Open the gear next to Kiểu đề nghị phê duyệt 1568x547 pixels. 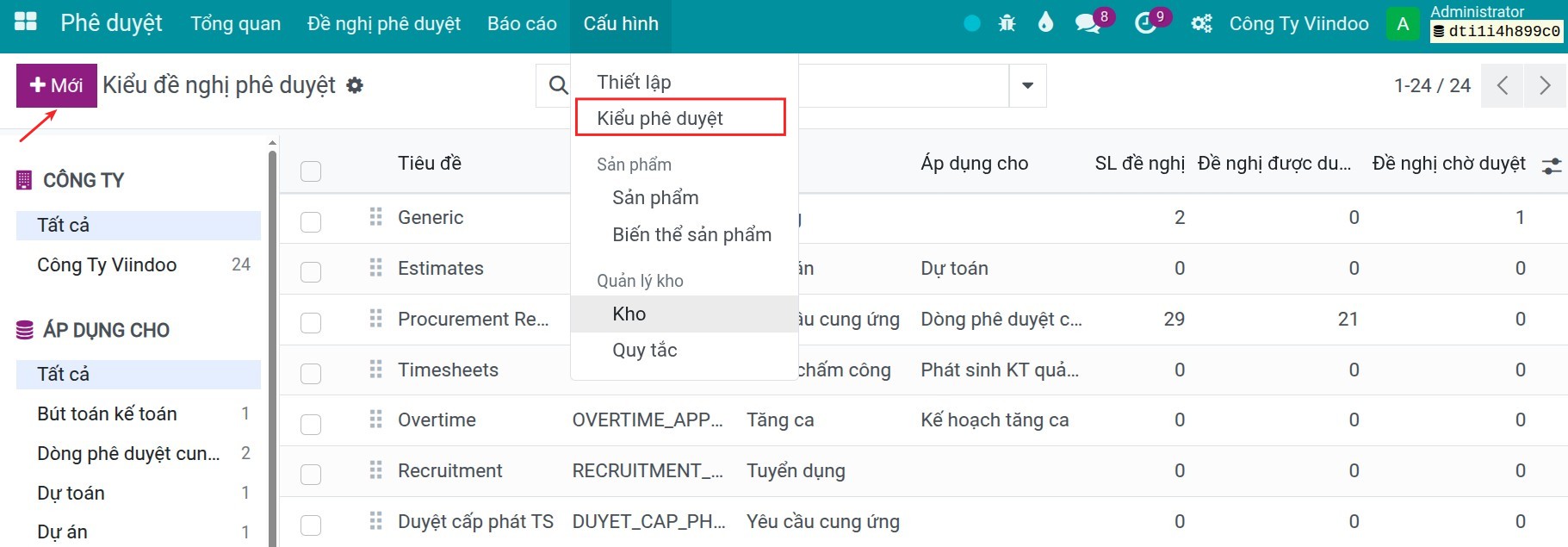355,85
